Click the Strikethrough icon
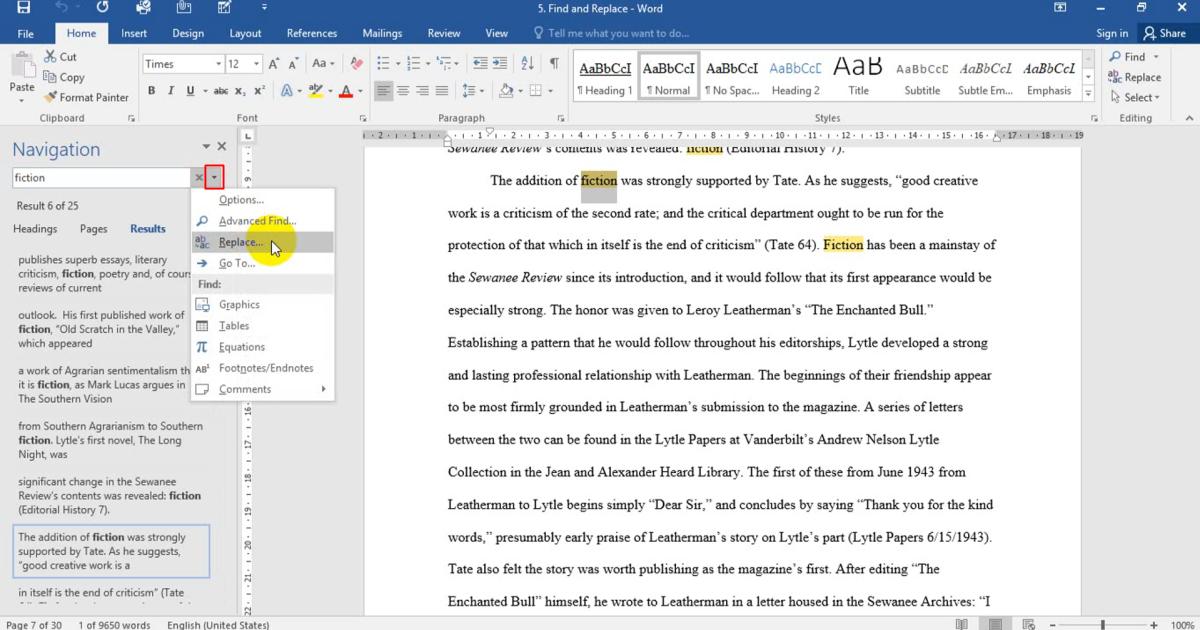 pyautogui.click(x=220, y=91)
